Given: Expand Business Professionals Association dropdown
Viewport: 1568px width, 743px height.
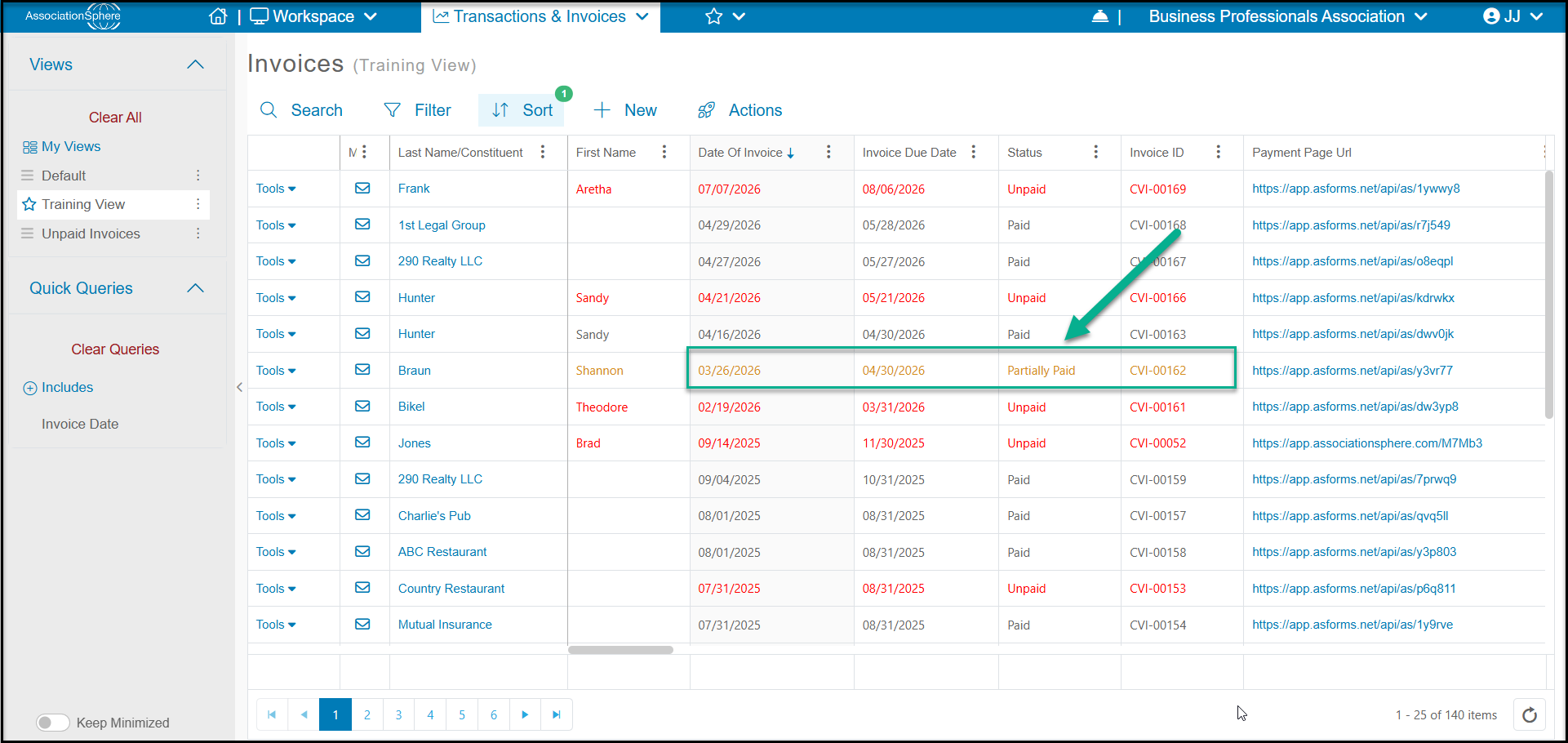Looking at the screenshot, I should coord(1288,16).
